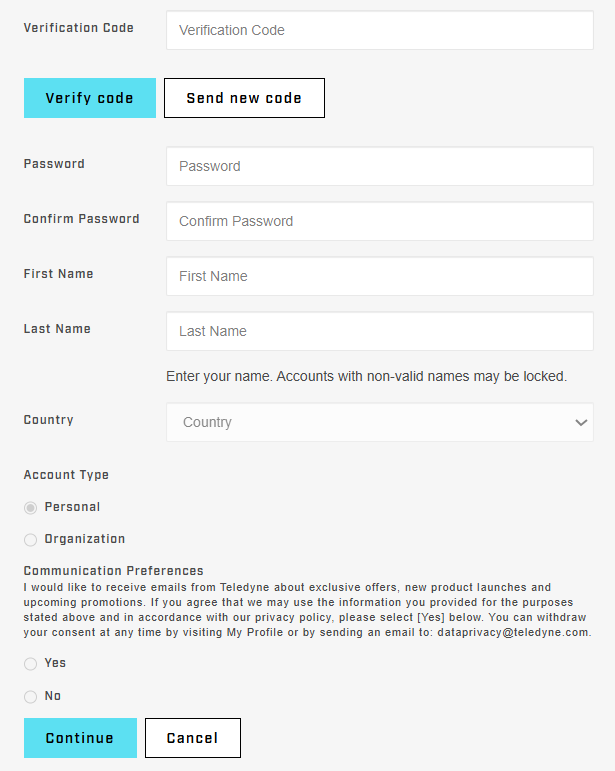
Task: Select the First Name text box
Action: [x=379, y=276]
